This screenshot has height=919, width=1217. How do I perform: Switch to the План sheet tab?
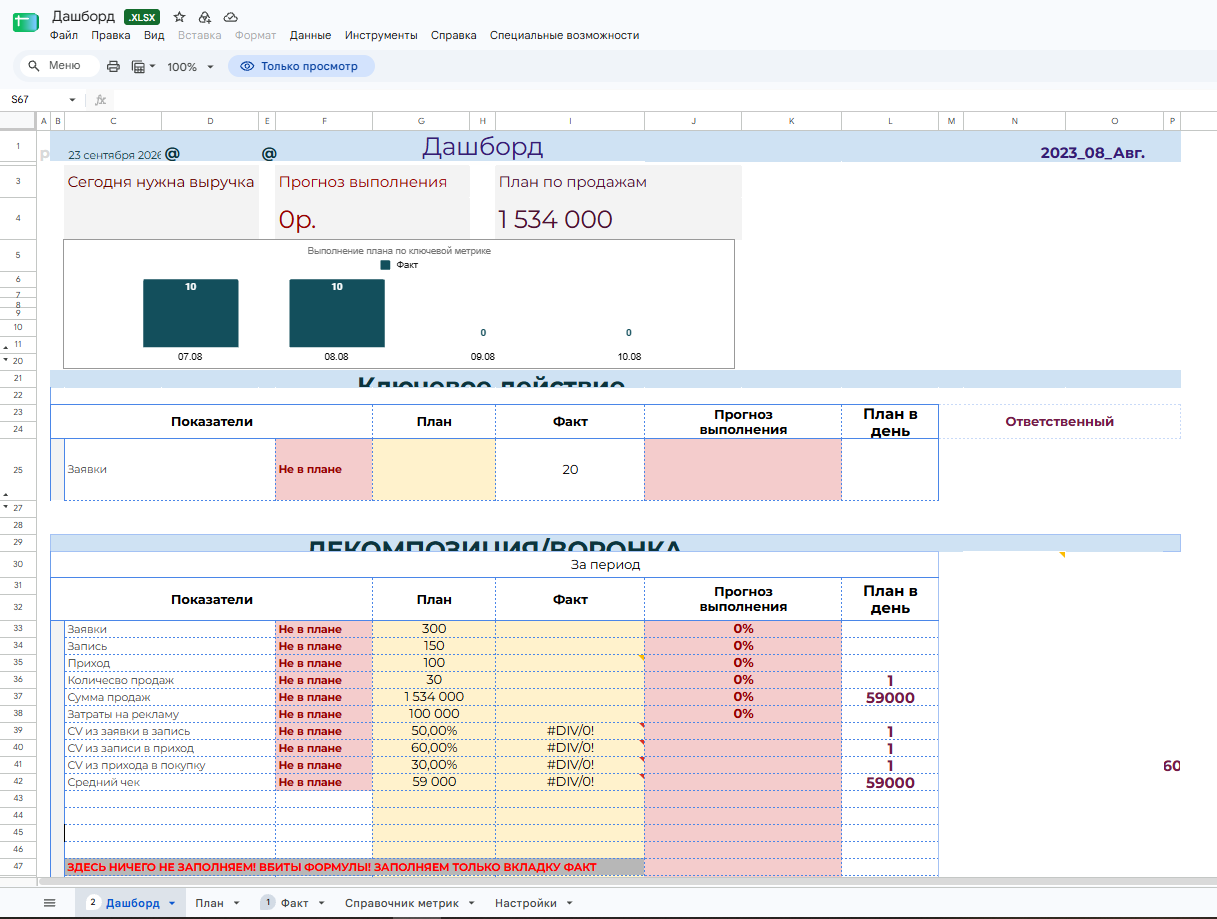pyautogui.click(x=210, y=903)
